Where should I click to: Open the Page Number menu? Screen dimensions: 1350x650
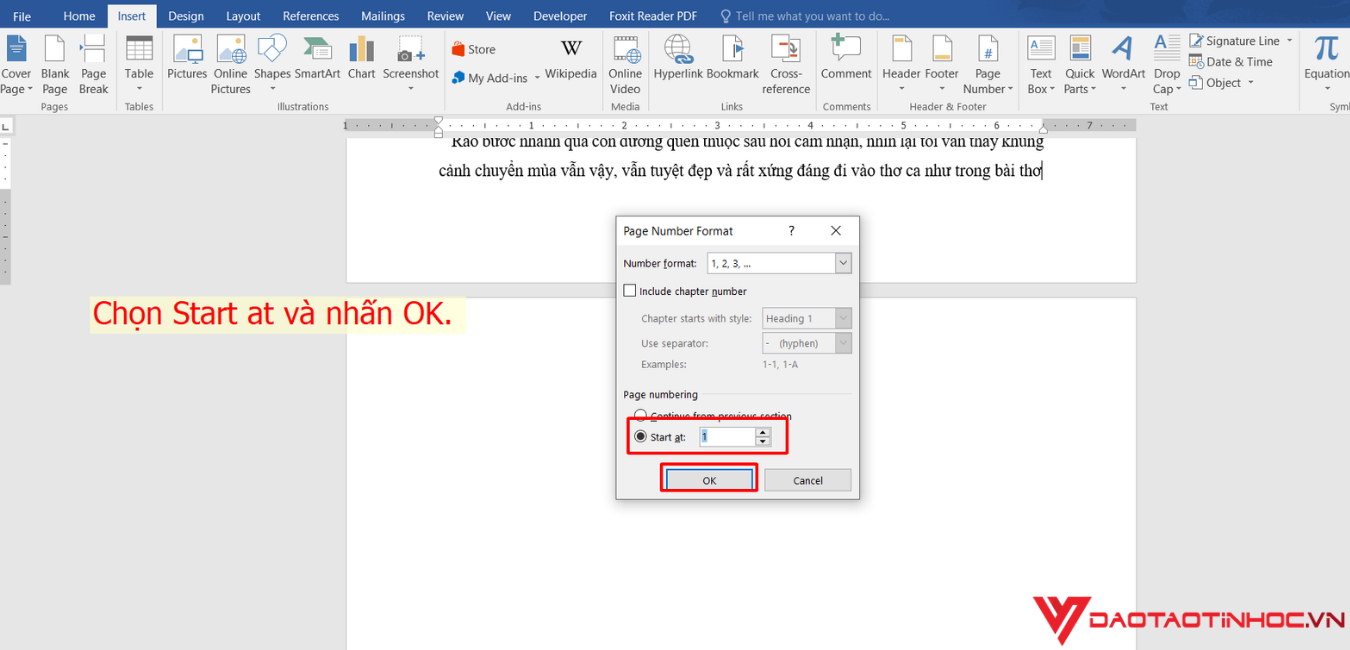point(987,65)
